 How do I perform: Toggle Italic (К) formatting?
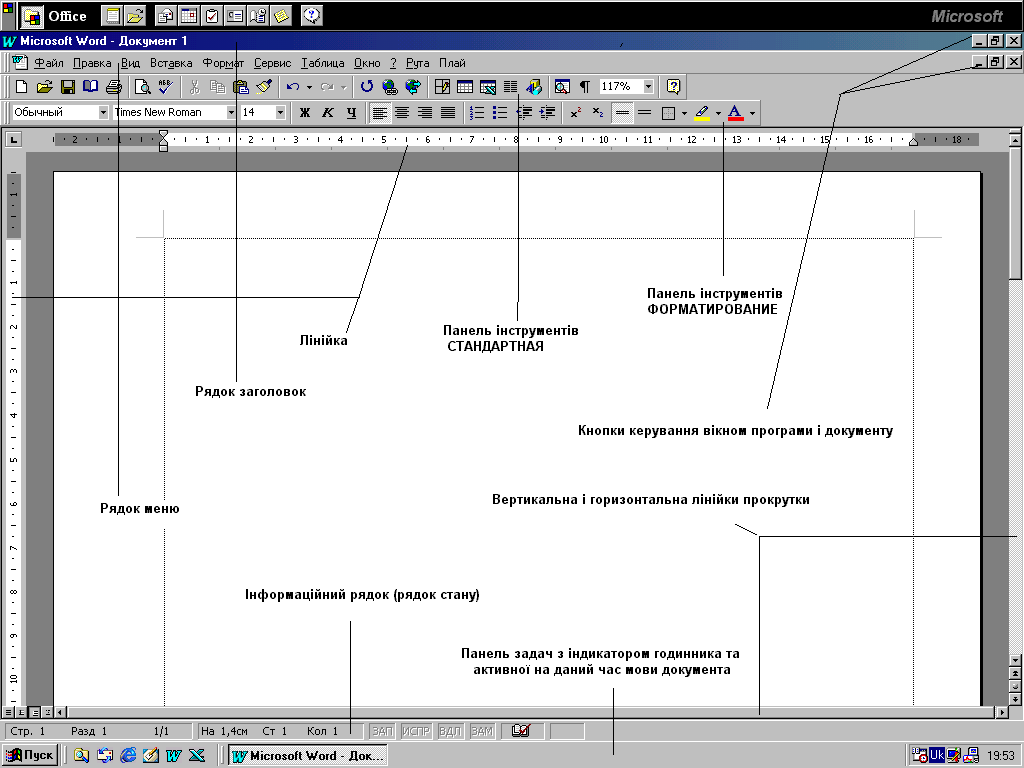[328, 113]
